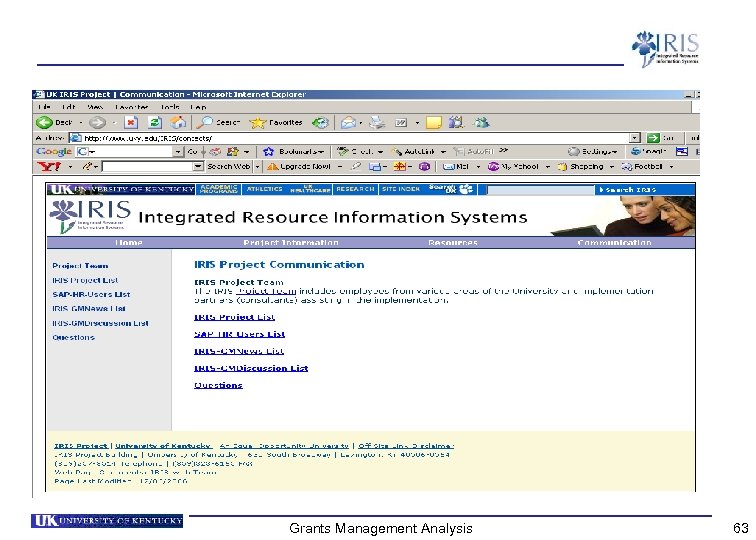Switch to the IRIS site Home tab
Screen dimensions: 756x540
129,243
